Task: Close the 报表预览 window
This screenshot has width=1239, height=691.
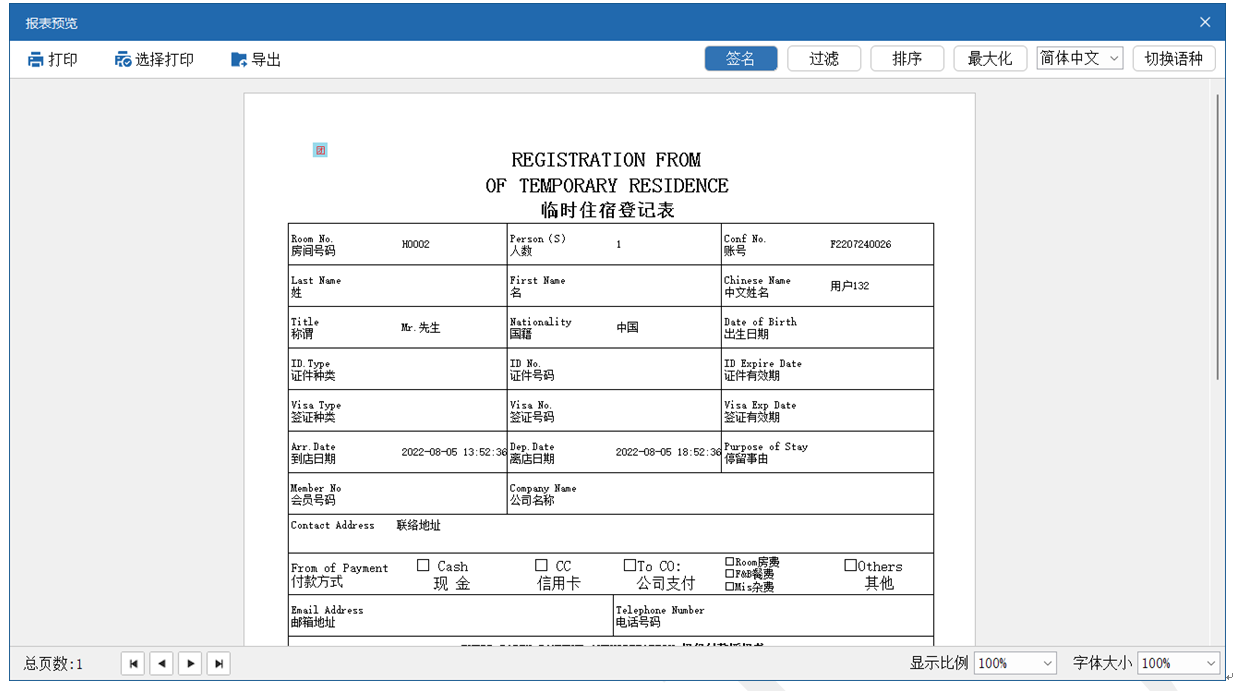Action: 1205,22
